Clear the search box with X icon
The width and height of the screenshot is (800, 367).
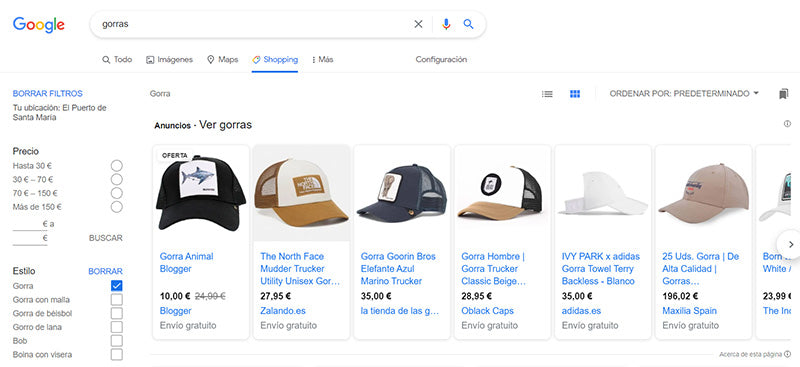pos(418,24)
